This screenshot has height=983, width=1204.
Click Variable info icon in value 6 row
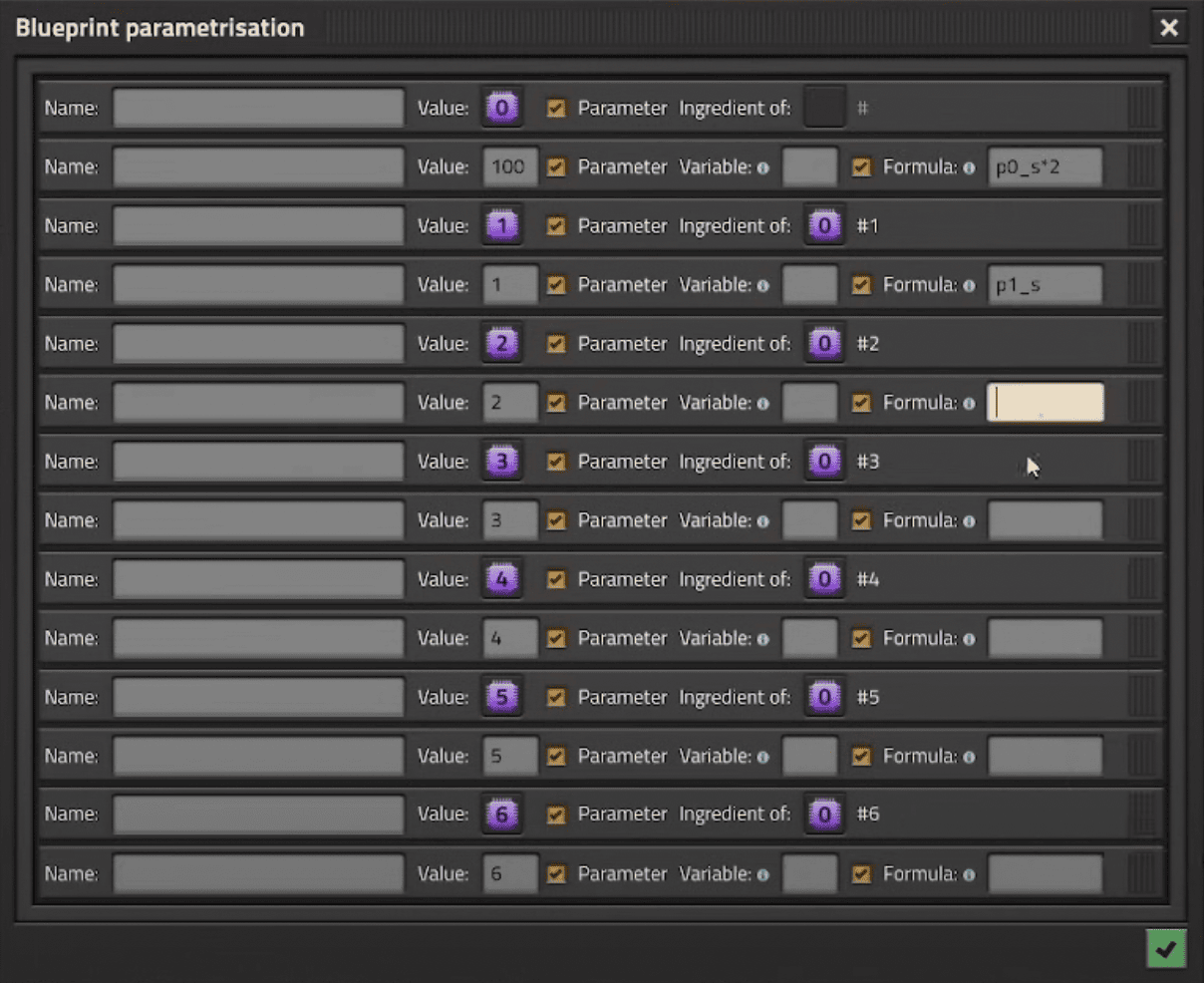tap(763, 874)
